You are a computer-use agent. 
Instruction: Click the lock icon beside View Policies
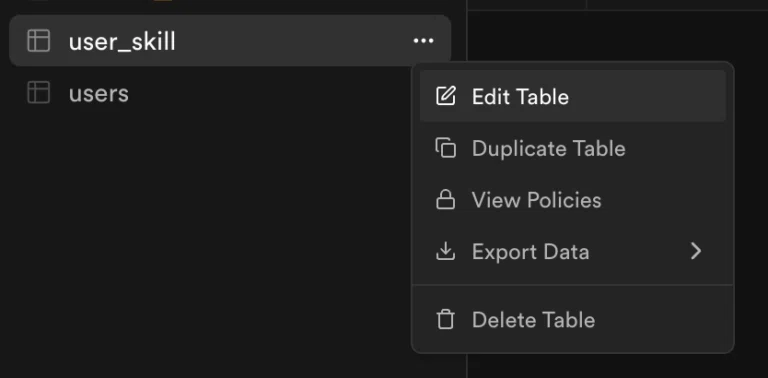(x=445, y=200)
